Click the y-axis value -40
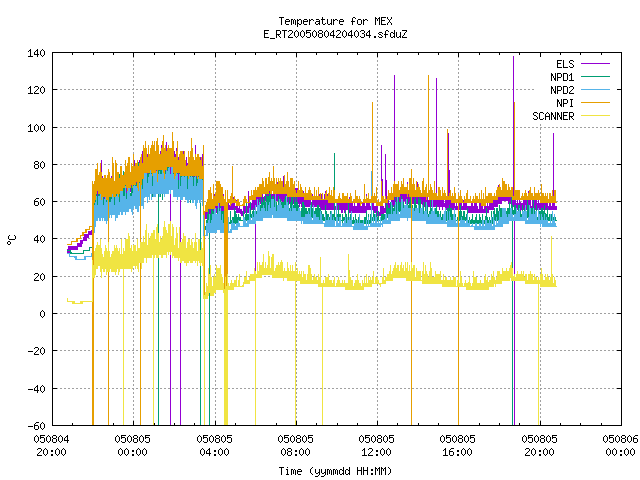 [x=36, y=389]
